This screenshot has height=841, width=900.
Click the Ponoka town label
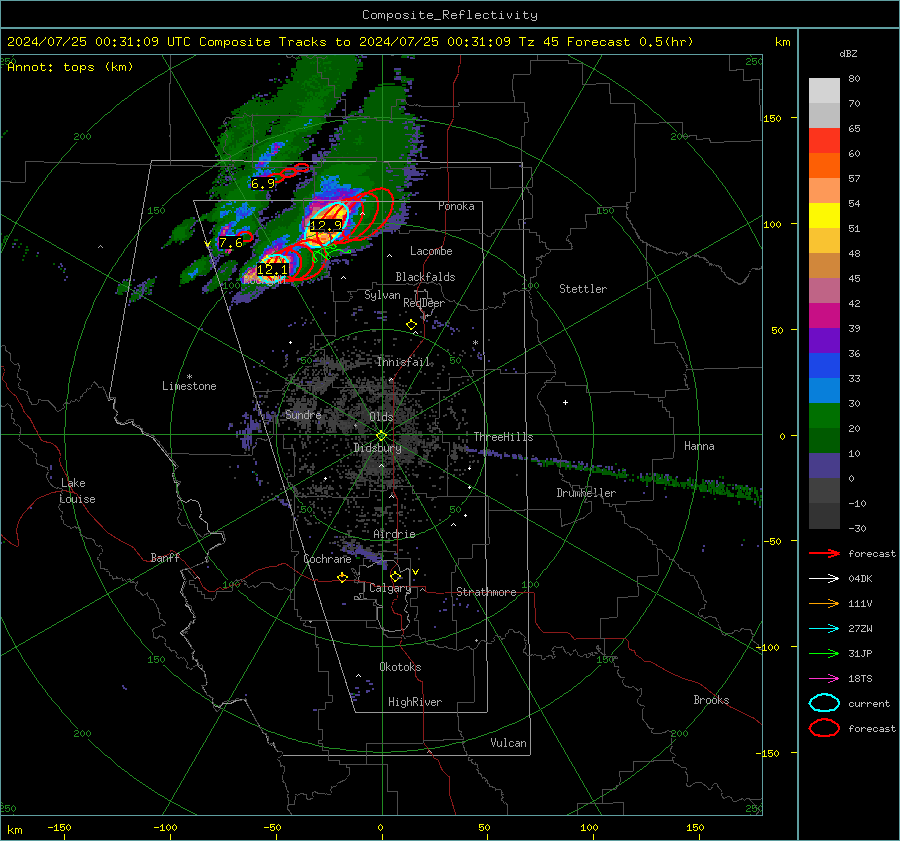(456, 206)
